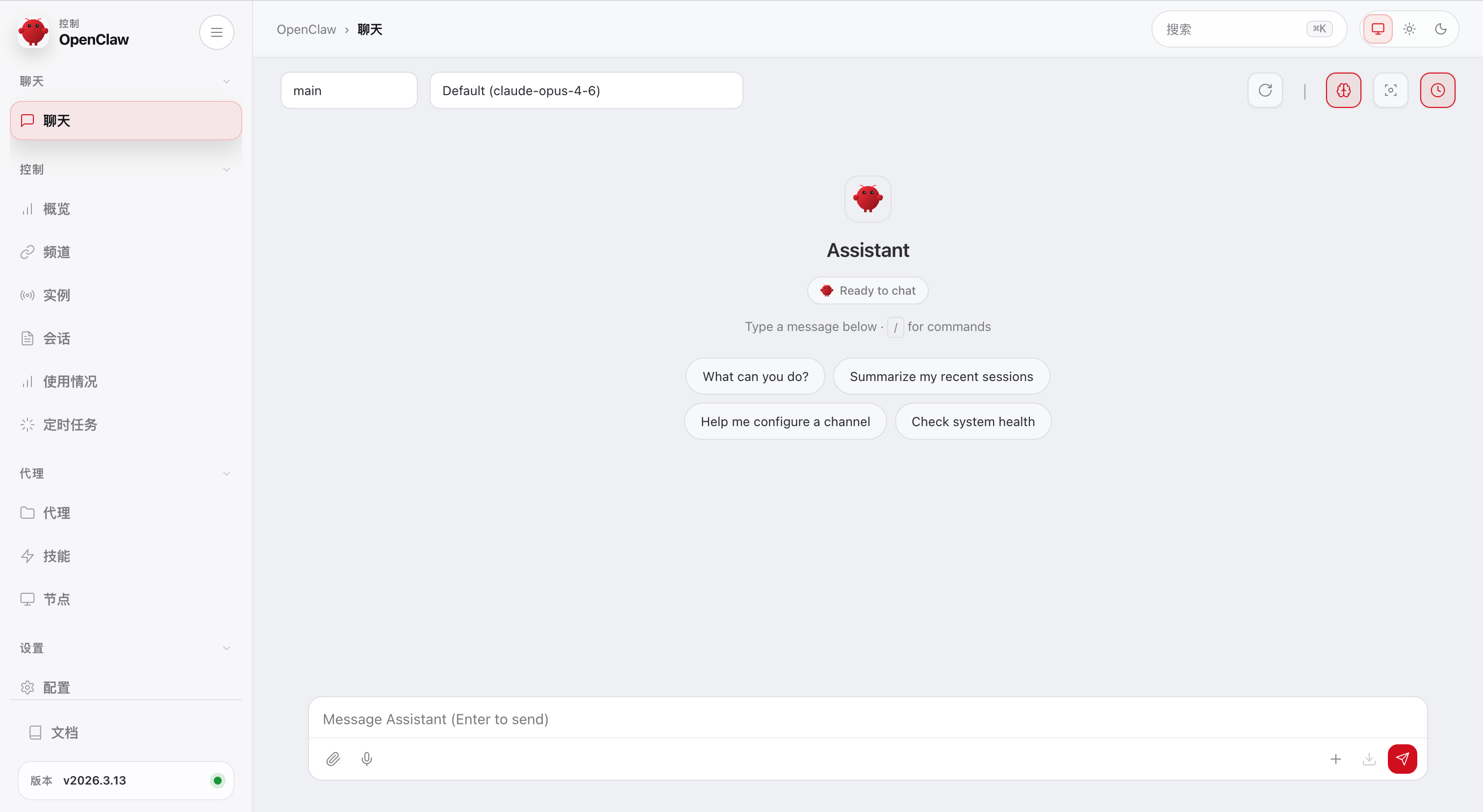Switch to dark theme moon icon
This screenshot has height=812, width=1483.
pos(1440,29)
